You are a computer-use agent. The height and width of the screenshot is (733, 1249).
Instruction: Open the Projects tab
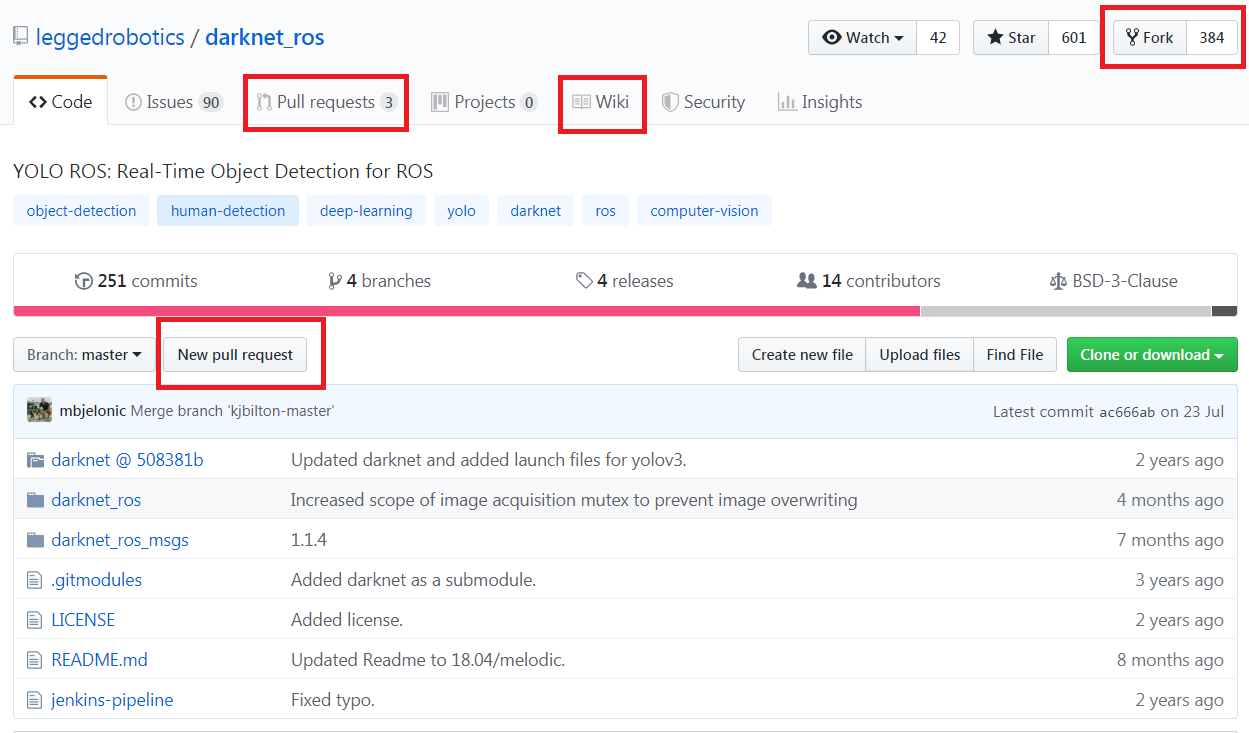(484, 101)
